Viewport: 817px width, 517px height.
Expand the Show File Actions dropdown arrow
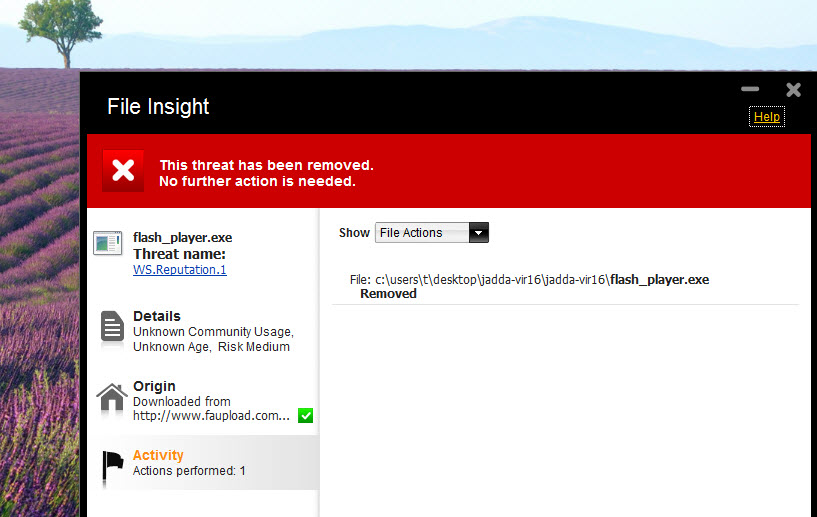tap(478, 232)
